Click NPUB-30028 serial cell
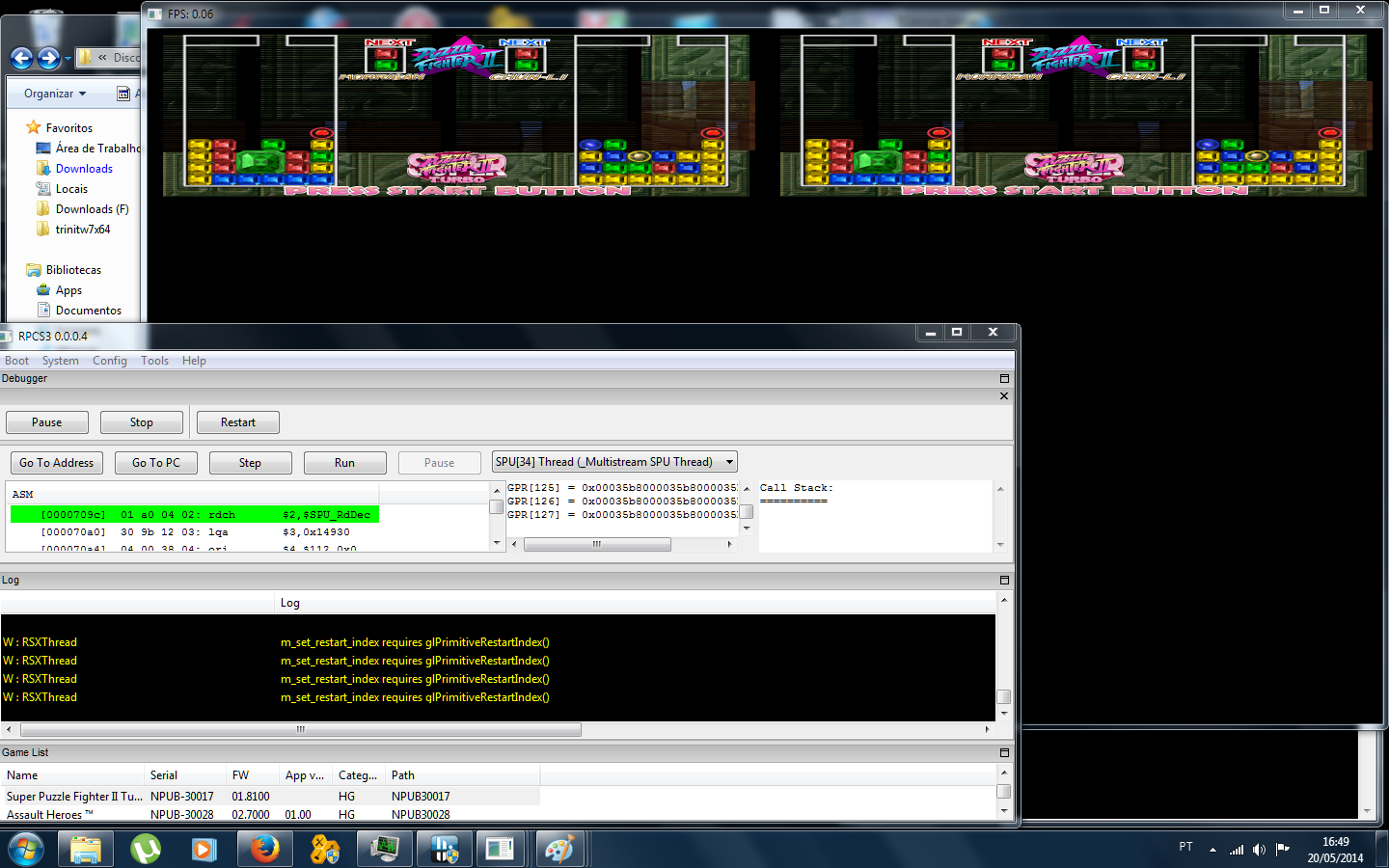This screenshot has width=1389, height=868. point(182,815)
